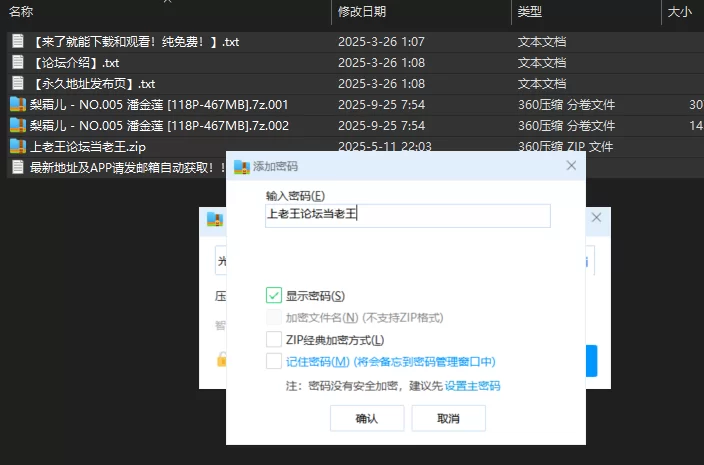Click the text file icon of 论坛介绍.txt

[x=17, y=63]
